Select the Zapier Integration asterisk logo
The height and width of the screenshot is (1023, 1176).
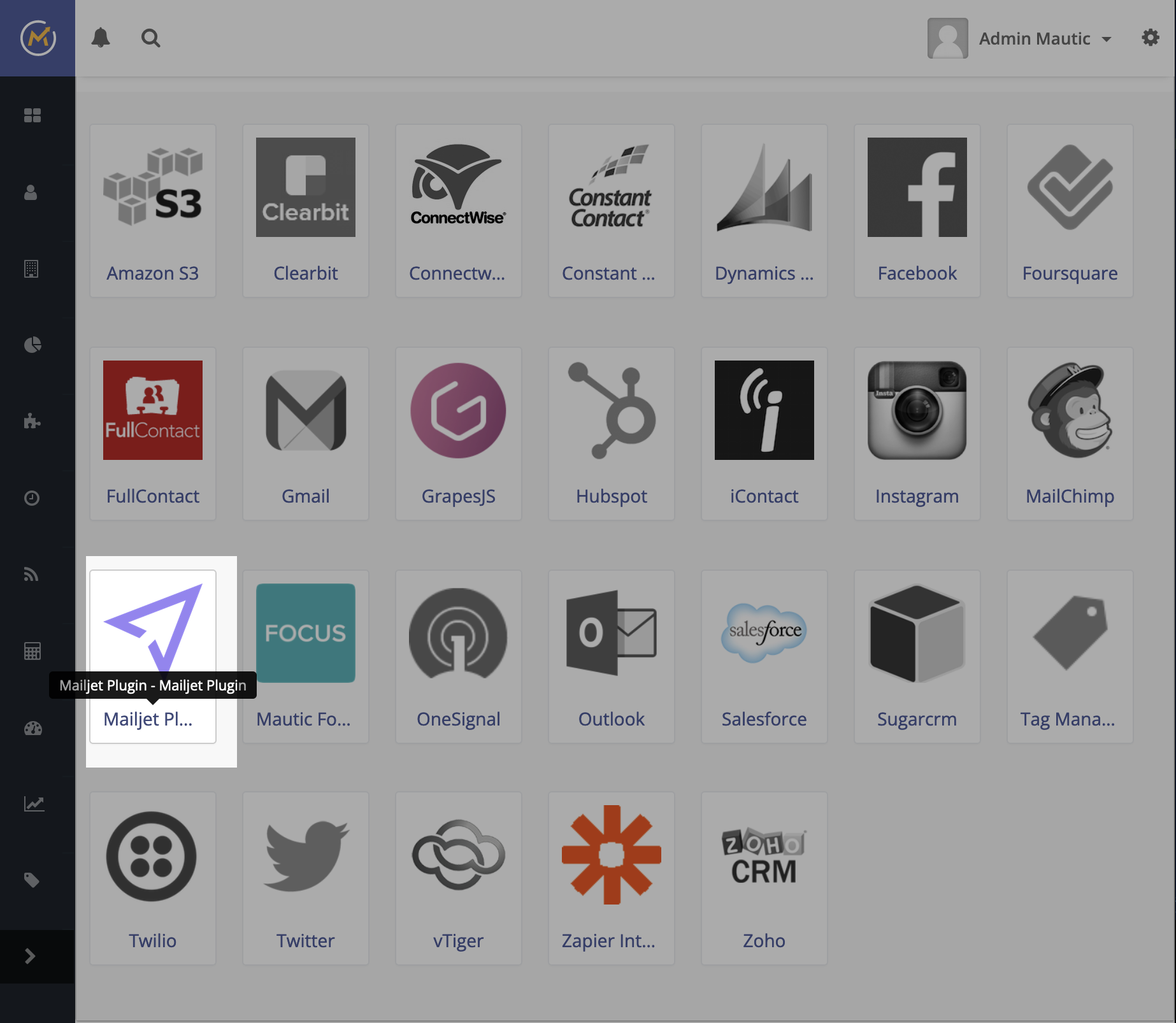(x=612, y=855)
